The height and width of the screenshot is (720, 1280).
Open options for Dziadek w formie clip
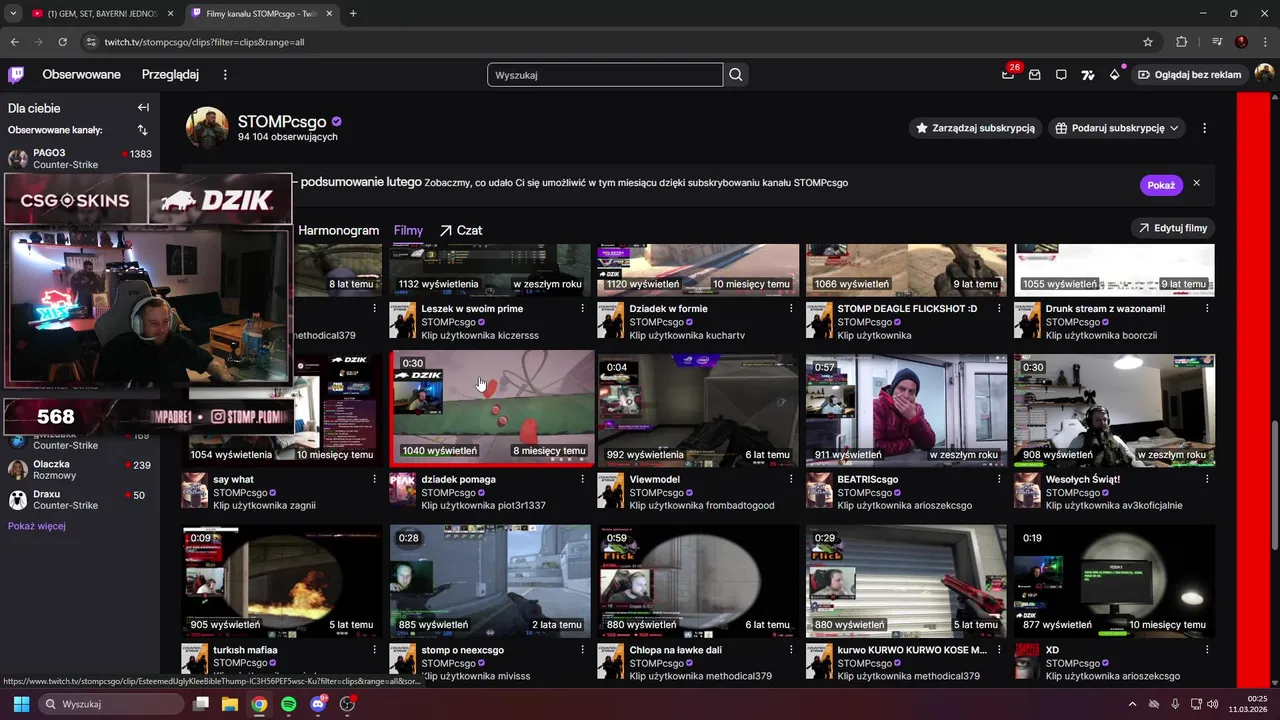tap(790, 309)
